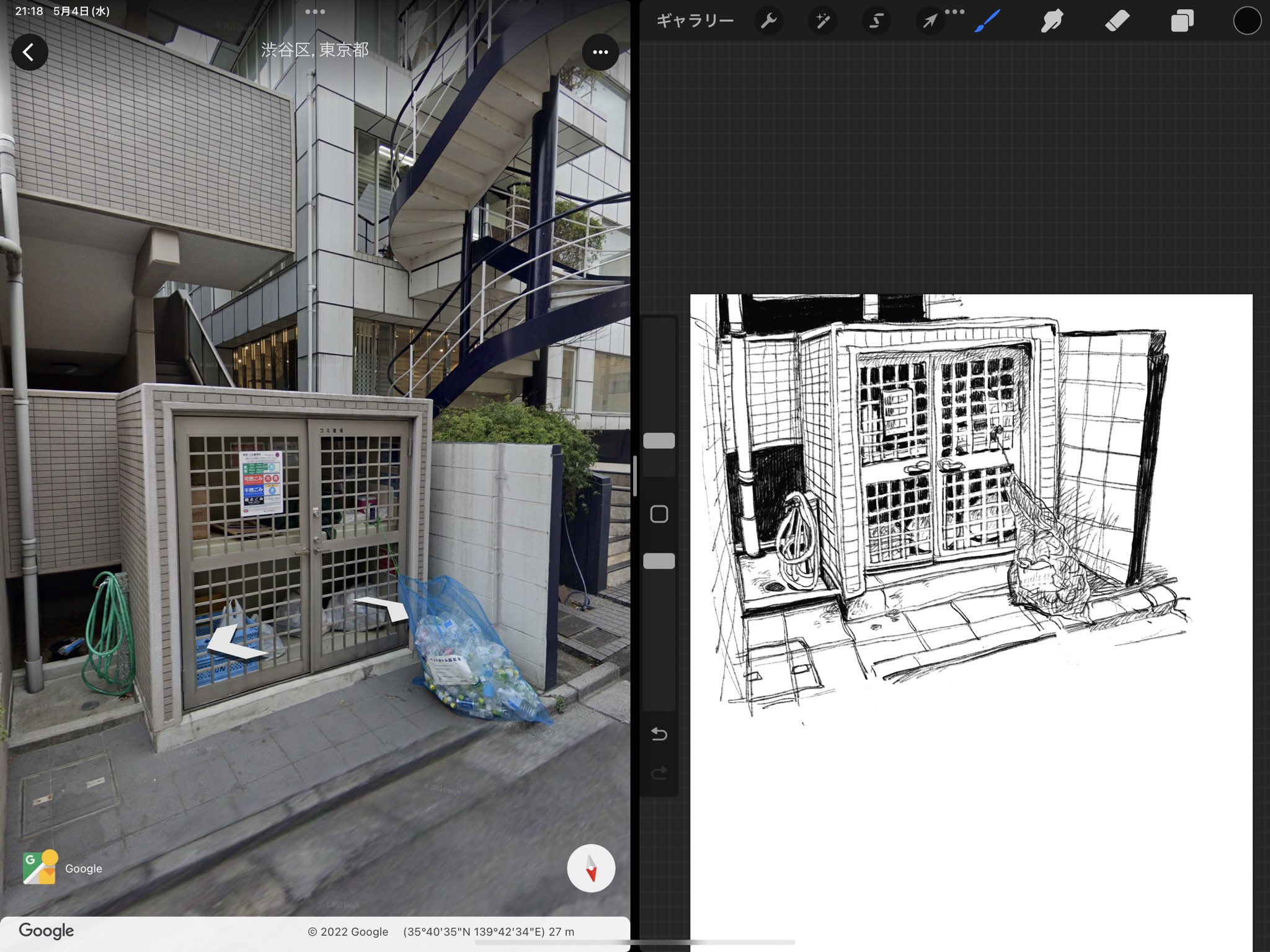Return to the Gallery
The width and height of the screenshot is (1270, 952).
695,21
